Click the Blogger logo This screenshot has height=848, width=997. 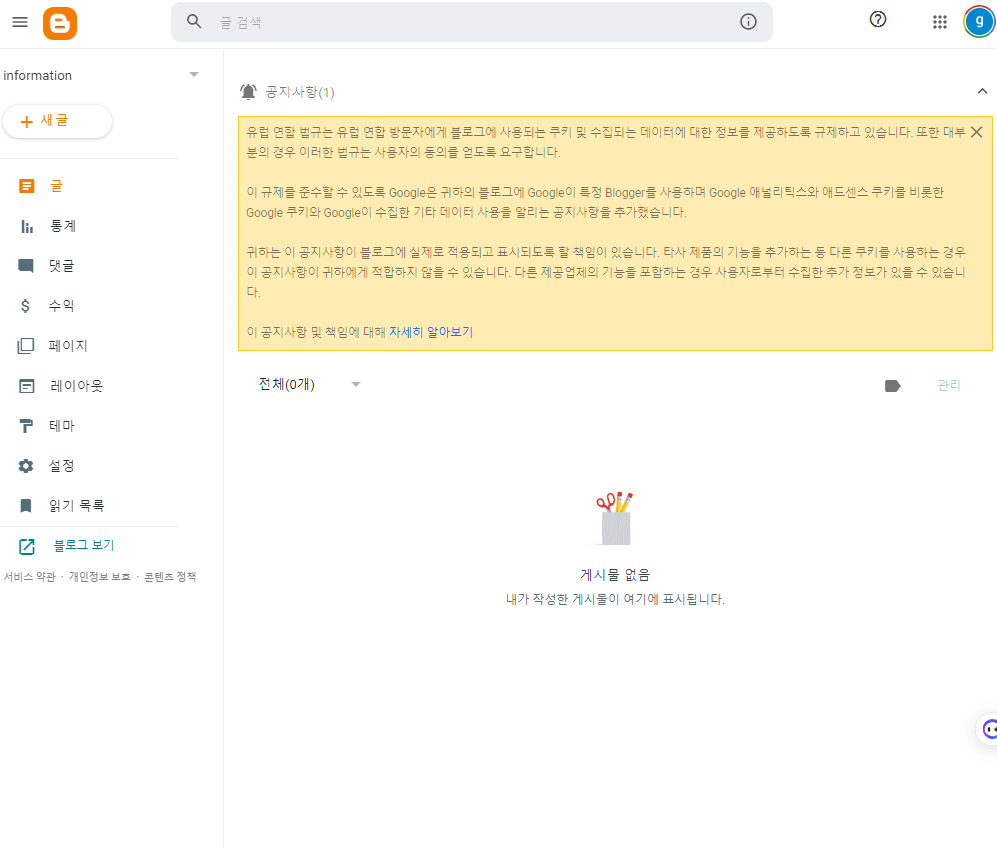60,22
